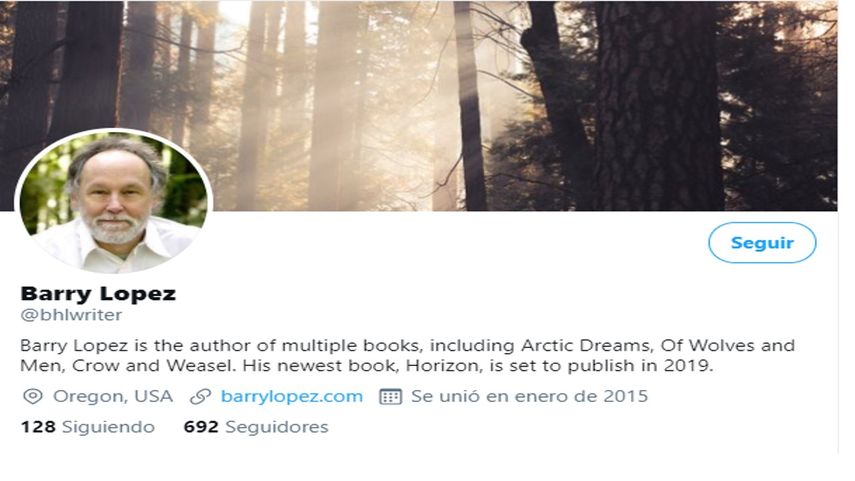The image size is (855, 481).
Task: Click the Oregon, USA location text
Action: pos(113,396)
